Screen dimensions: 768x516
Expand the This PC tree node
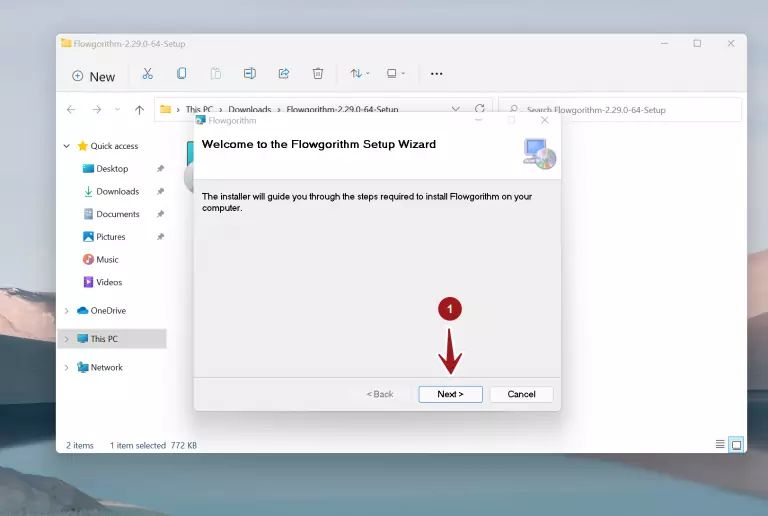(67, 339)
